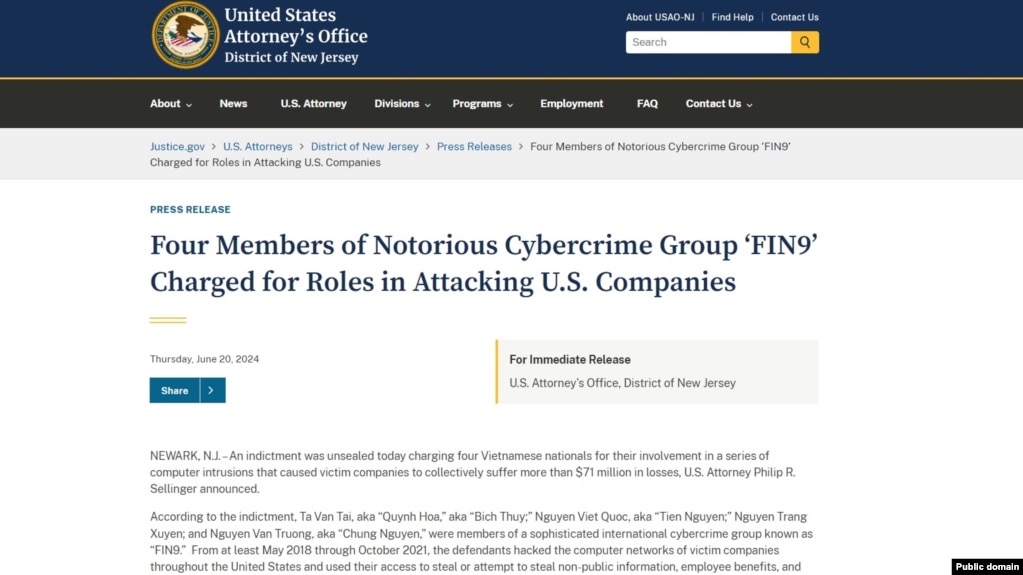Screen dimensions: 1023x575
Task: Click the About USAO-NJ top link
Action: [660, 18]
